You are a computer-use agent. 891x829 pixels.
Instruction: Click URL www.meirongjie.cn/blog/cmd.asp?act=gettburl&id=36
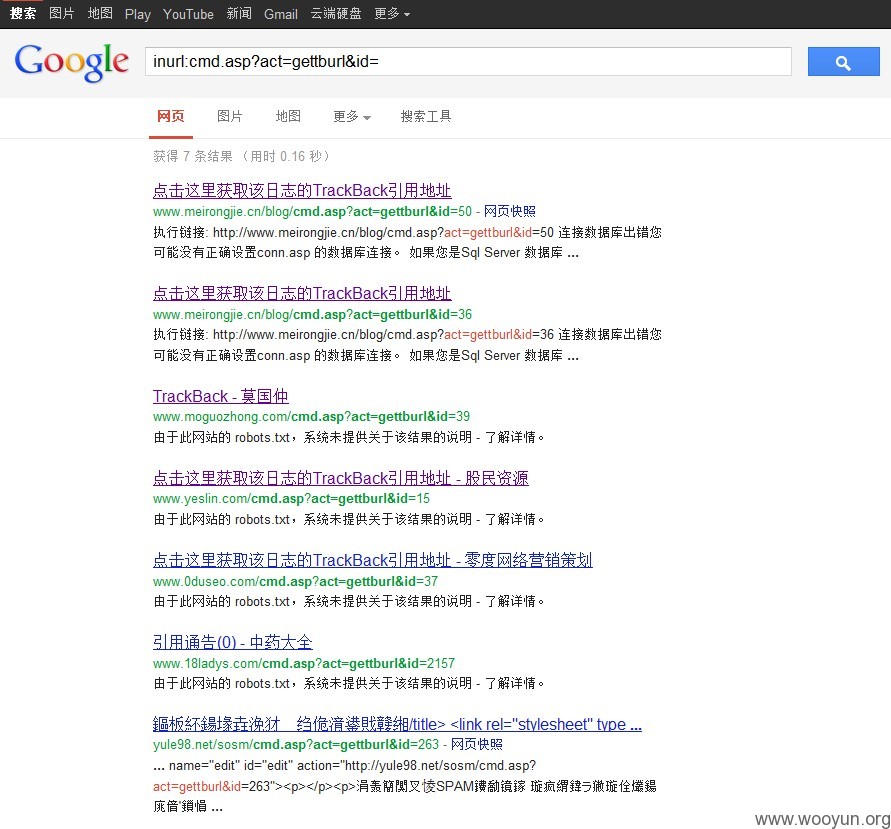(313, 314)
